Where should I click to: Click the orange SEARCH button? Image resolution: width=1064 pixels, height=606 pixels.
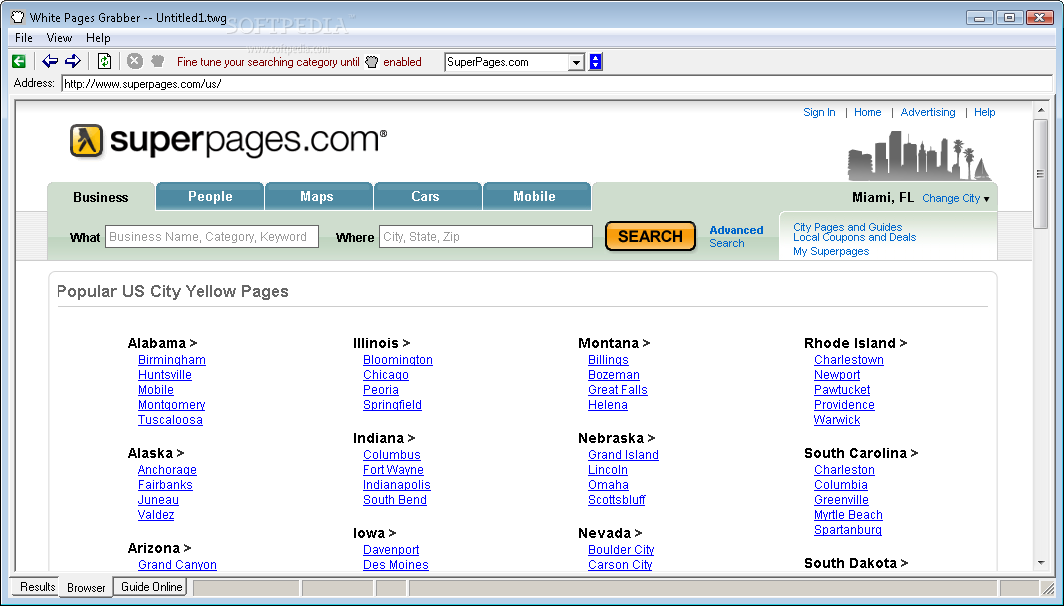(650, 236)
